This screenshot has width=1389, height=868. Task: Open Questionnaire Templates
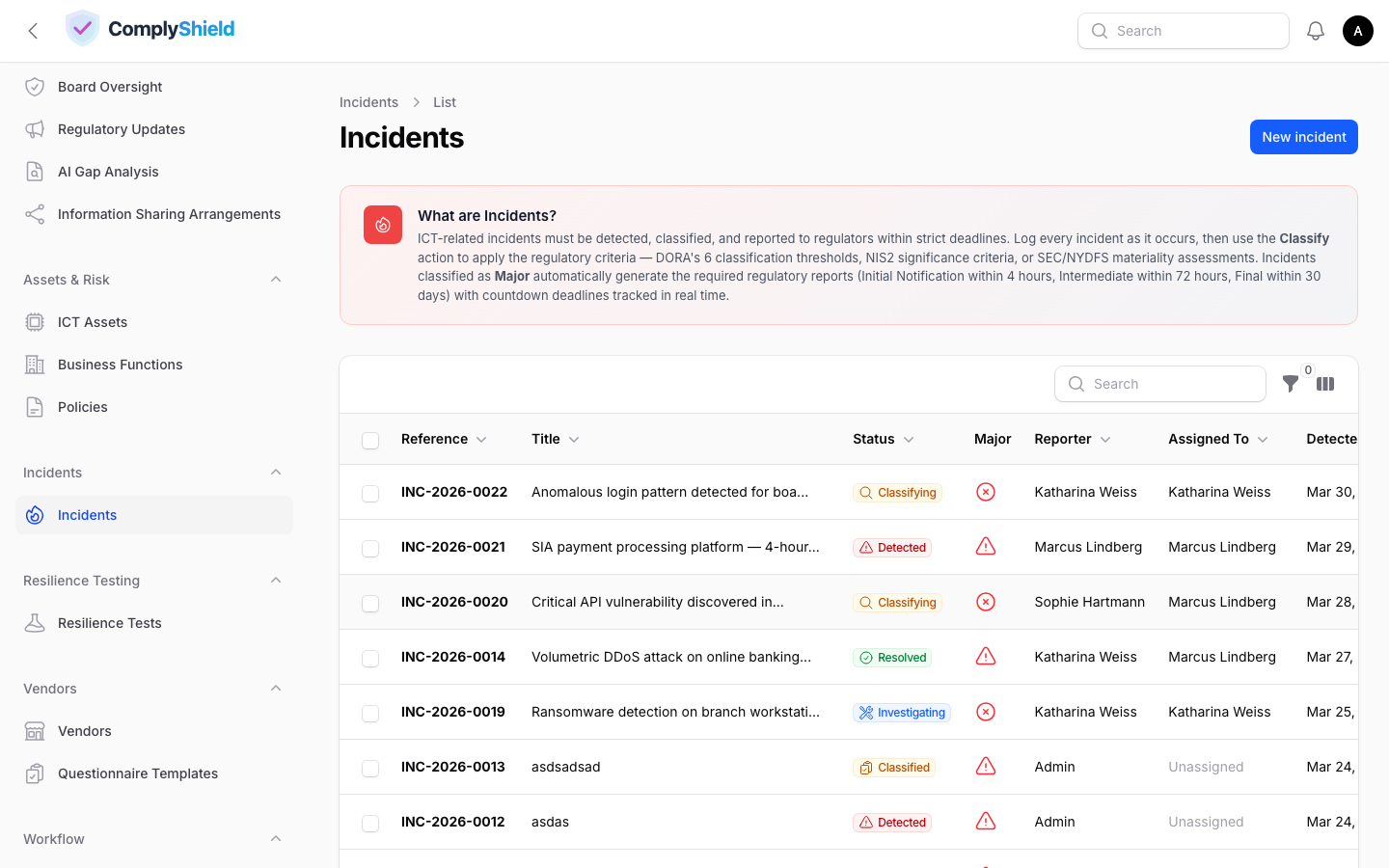tap(154, 773)
